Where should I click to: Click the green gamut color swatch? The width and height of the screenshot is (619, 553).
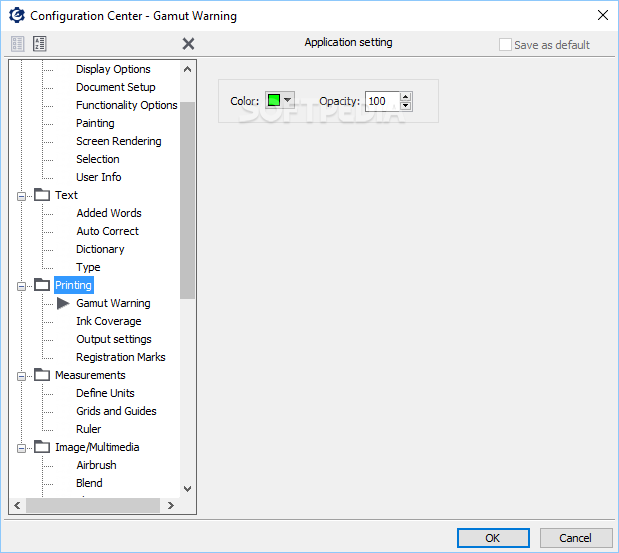pos(274,100)
